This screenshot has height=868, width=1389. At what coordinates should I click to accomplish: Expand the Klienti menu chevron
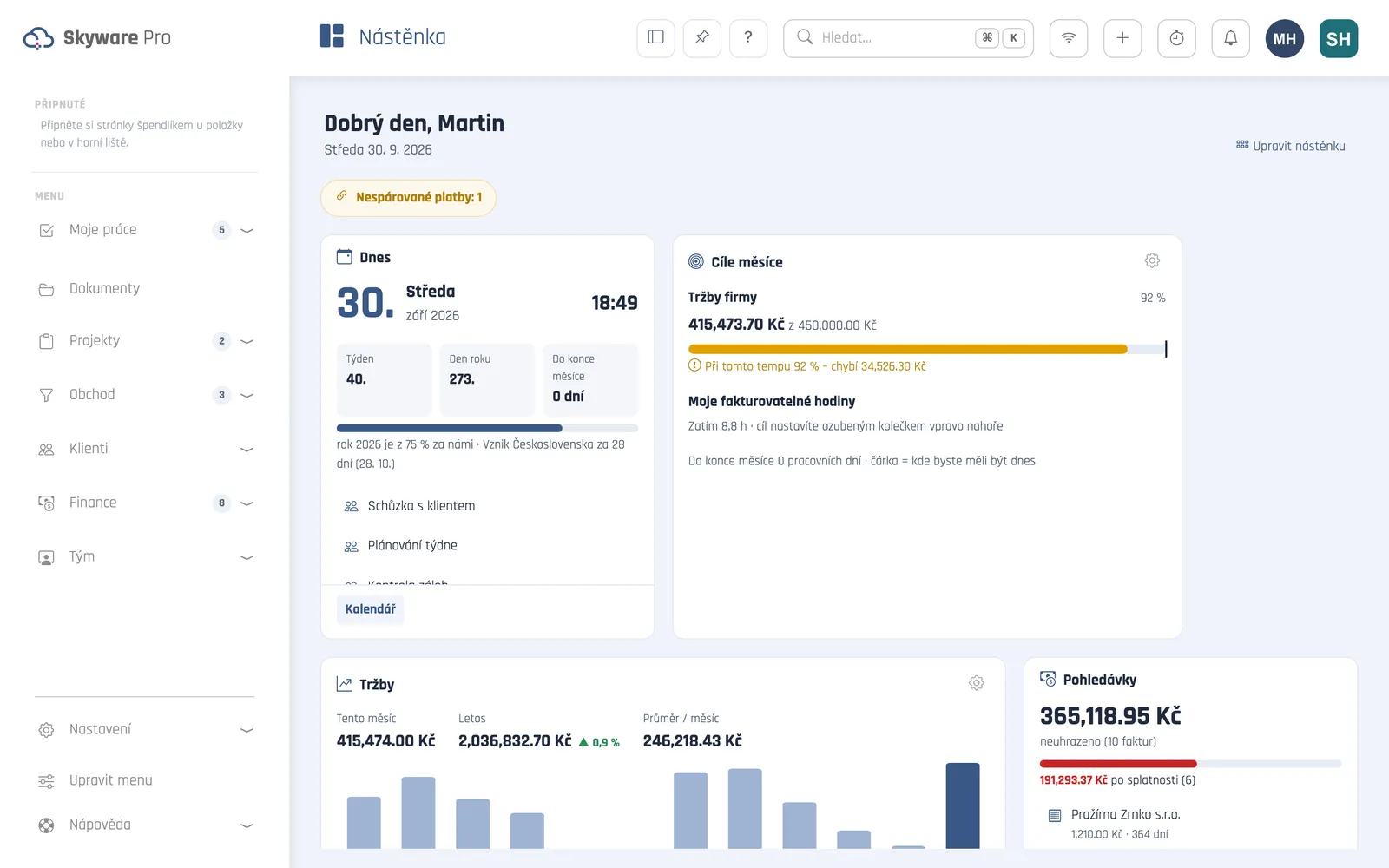pos(247,449)
